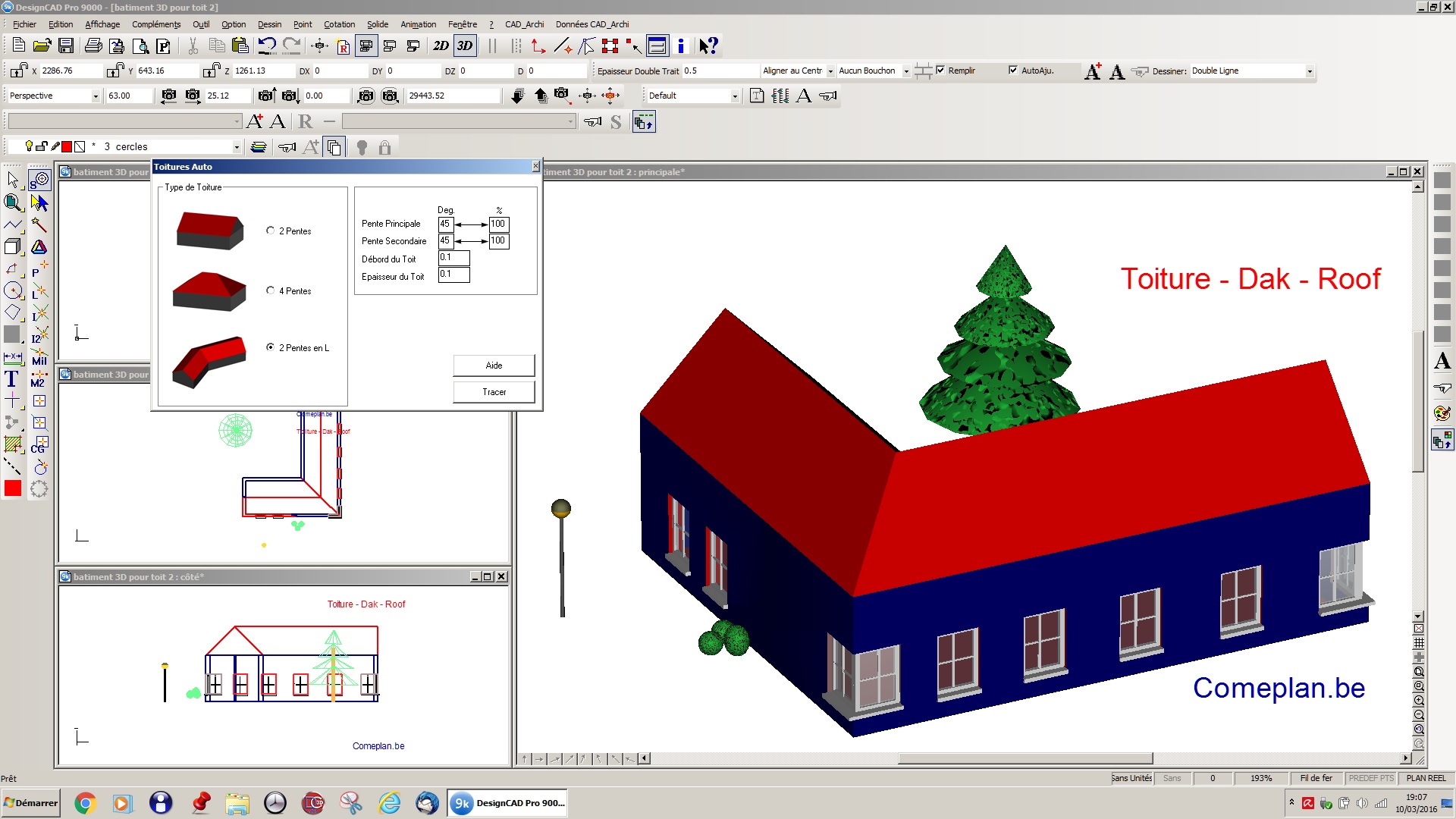Undo the last action

coord(267,45)
